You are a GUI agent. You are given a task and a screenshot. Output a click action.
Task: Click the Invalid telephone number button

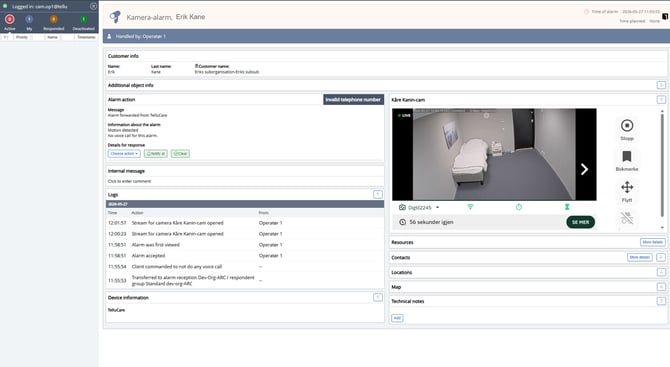tap(353, 100)
